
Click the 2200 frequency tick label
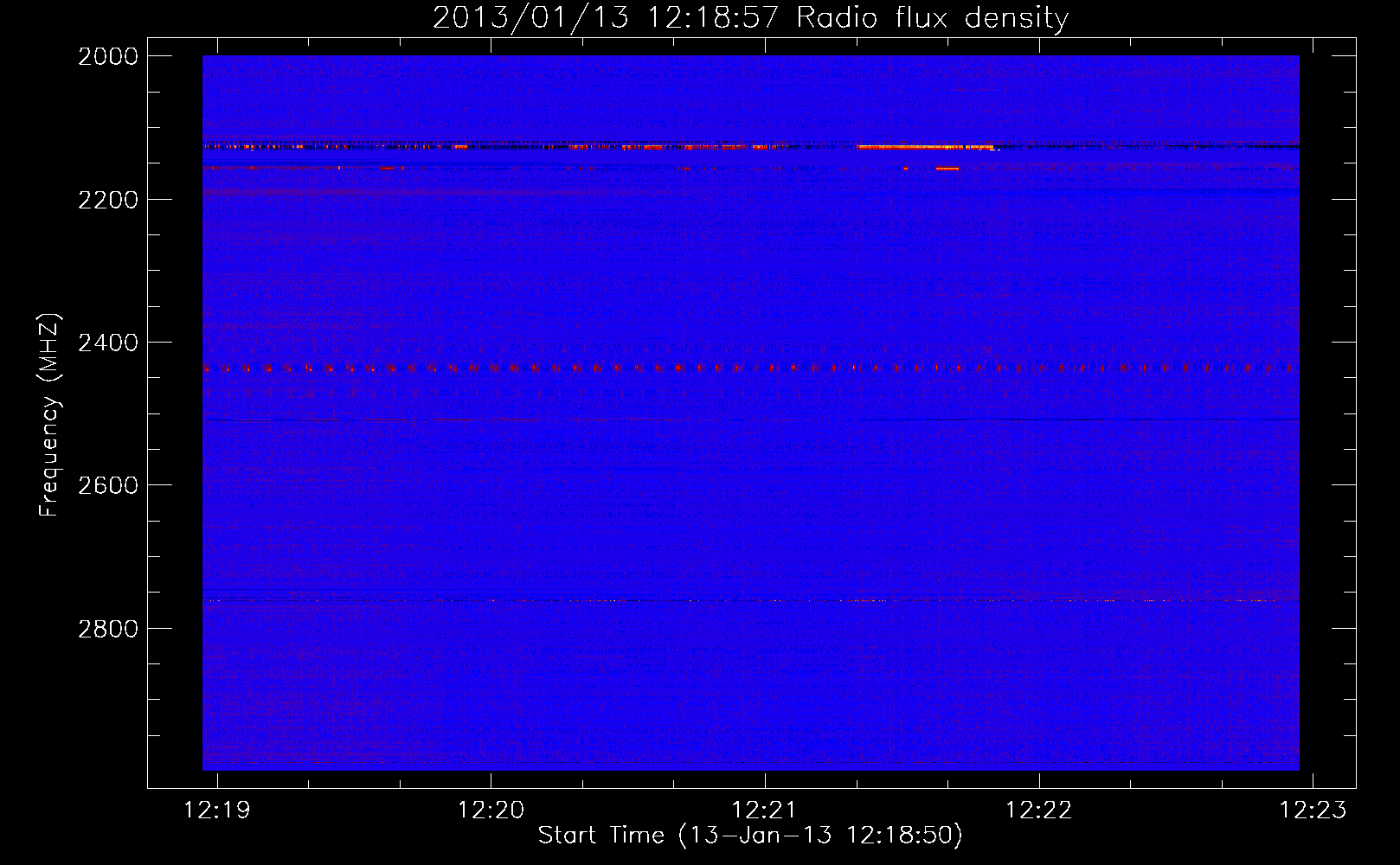coord(108,200)
